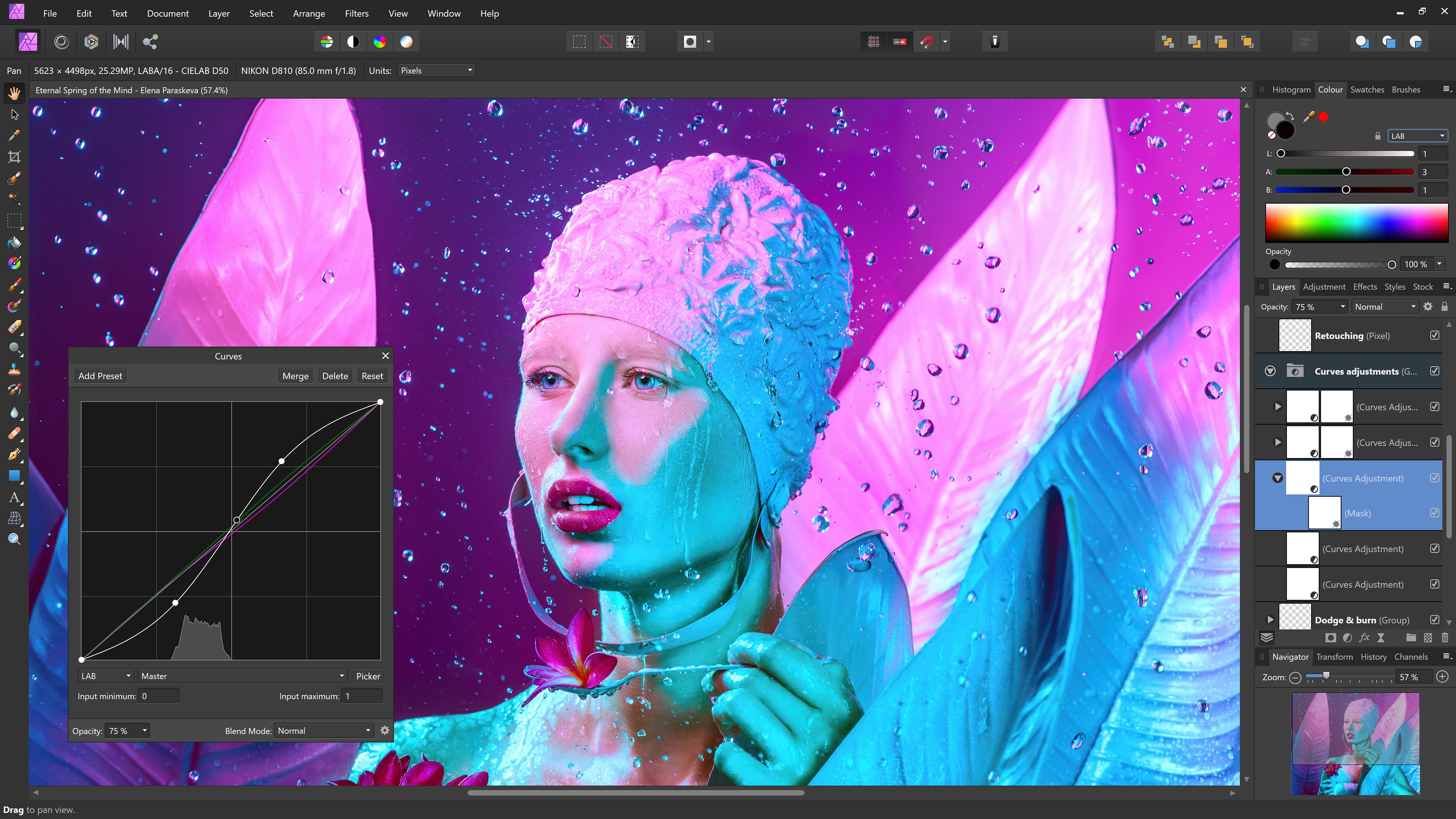1456x819 pixels.
Task: Click the Add Preset button
Action: [100, 376]
